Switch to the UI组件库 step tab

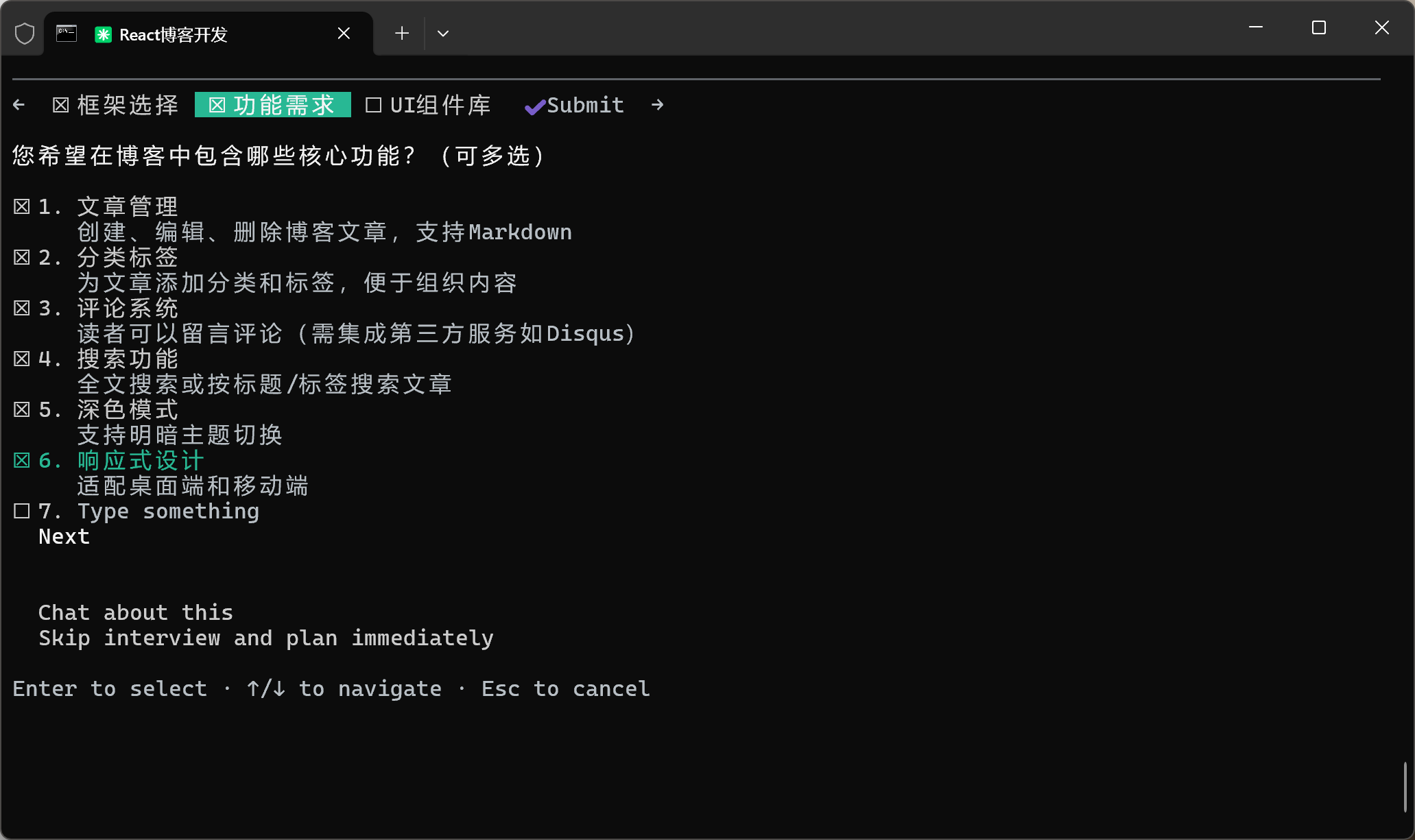[429, 105]
